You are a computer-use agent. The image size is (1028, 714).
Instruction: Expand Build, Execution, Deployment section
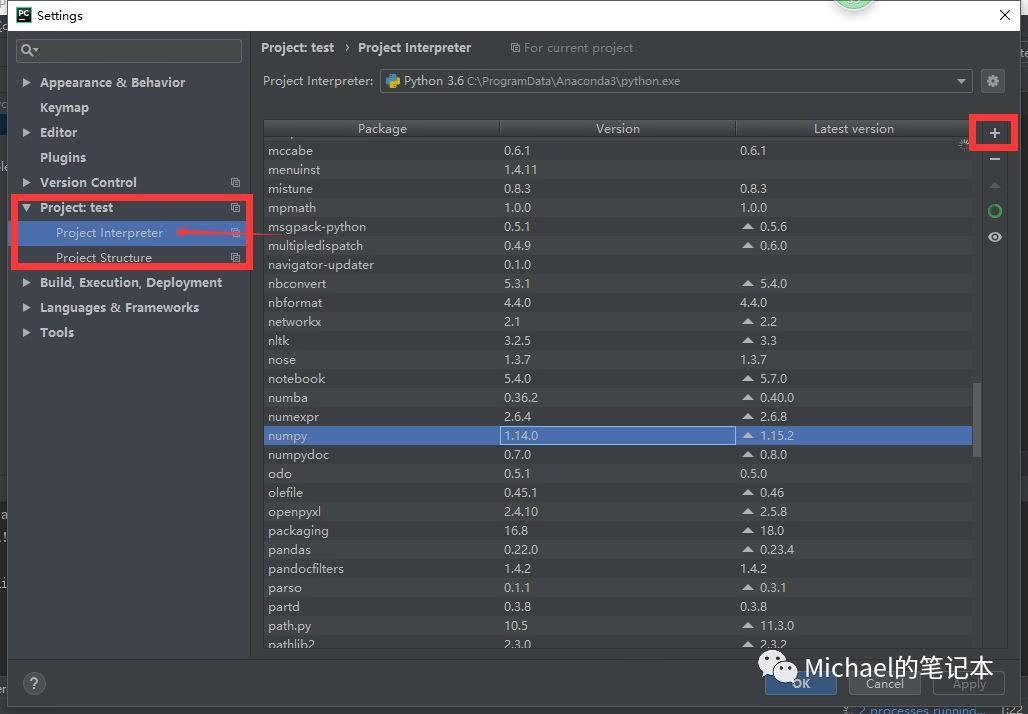point(27,283)
